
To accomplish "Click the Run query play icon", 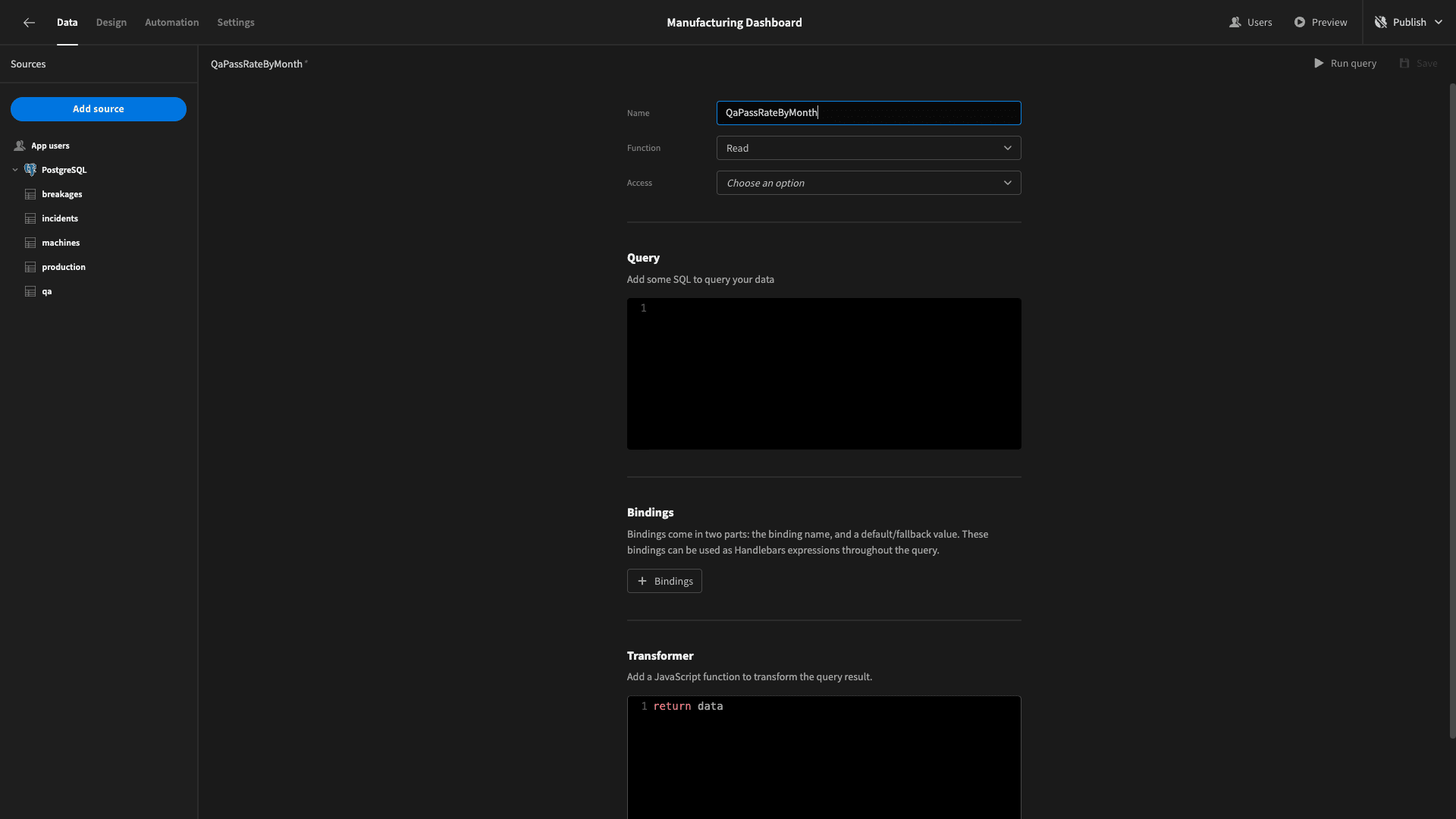I will [1319, 64].
